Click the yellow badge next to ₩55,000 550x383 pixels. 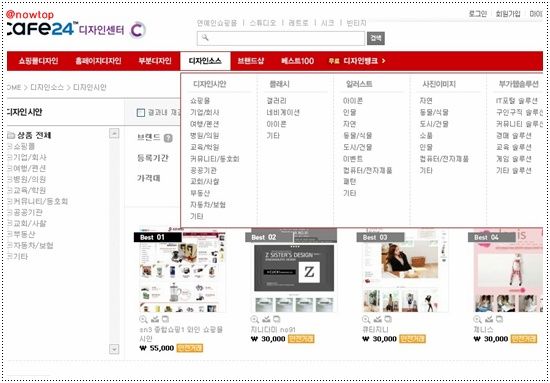click(190, 348)
